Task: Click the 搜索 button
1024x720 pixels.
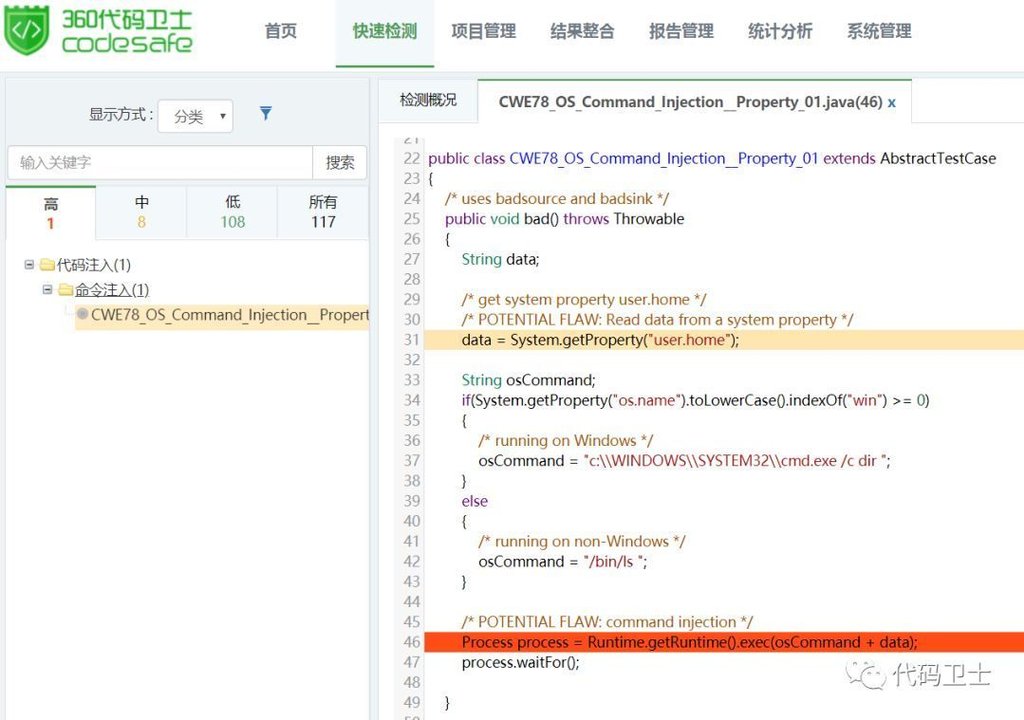Action: [340, 162]
